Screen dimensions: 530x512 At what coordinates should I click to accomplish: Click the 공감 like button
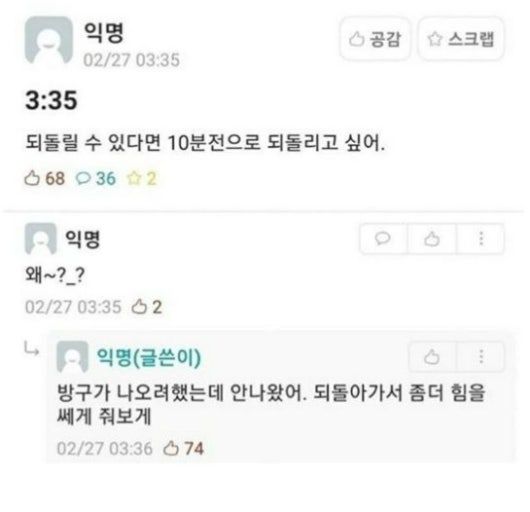(x=375, y=39)
